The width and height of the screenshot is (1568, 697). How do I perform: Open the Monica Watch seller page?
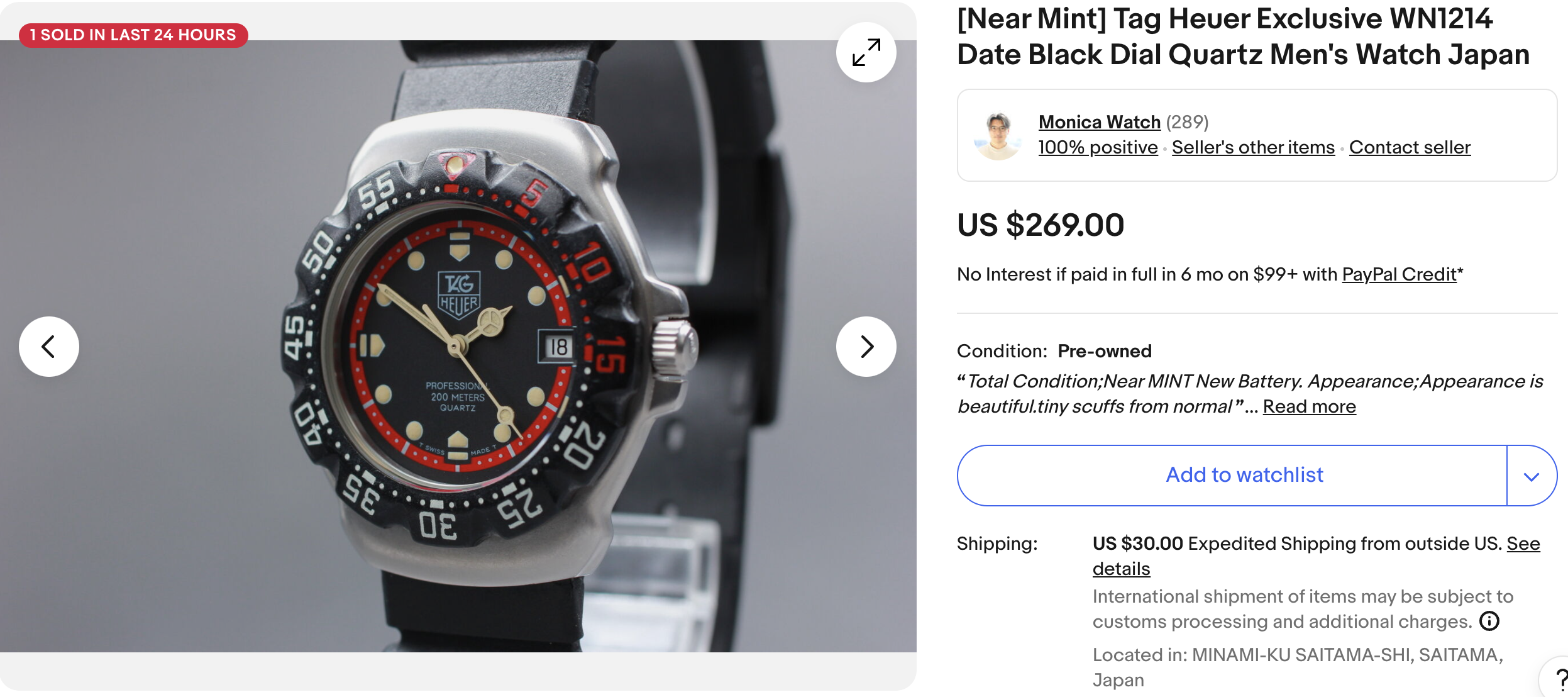(x=1099, y=122)
